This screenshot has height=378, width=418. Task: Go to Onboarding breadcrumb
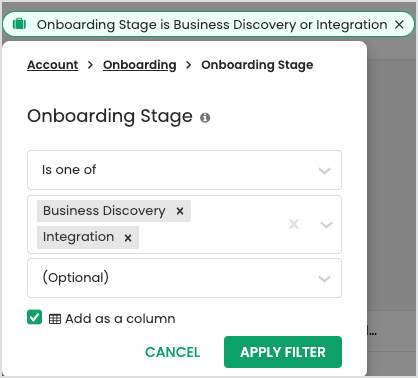pos(140,65)
